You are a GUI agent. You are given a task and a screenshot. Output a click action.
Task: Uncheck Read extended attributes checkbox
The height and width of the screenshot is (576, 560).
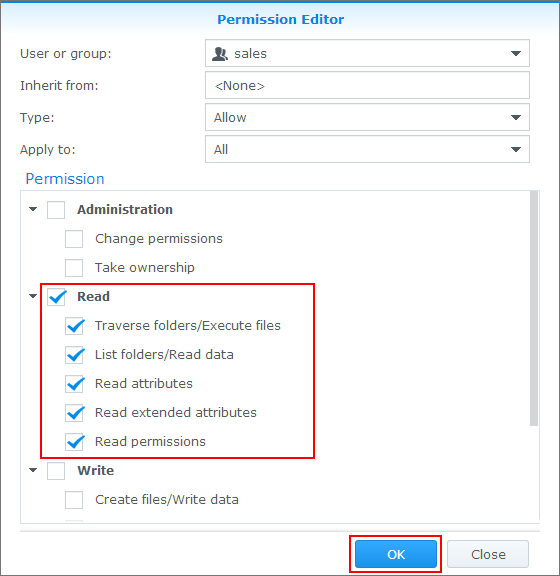pyautogui.click(x=74, y=413)
